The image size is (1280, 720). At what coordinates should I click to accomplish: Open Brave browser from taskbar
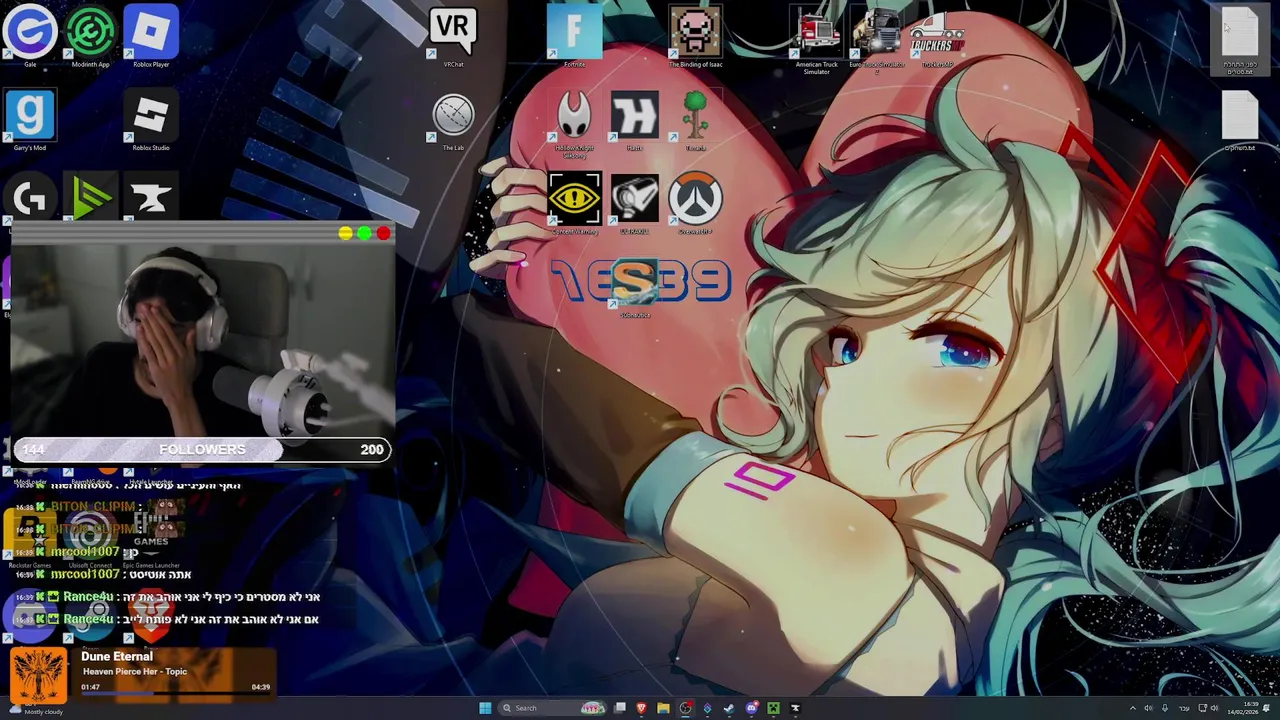(641, 708)
